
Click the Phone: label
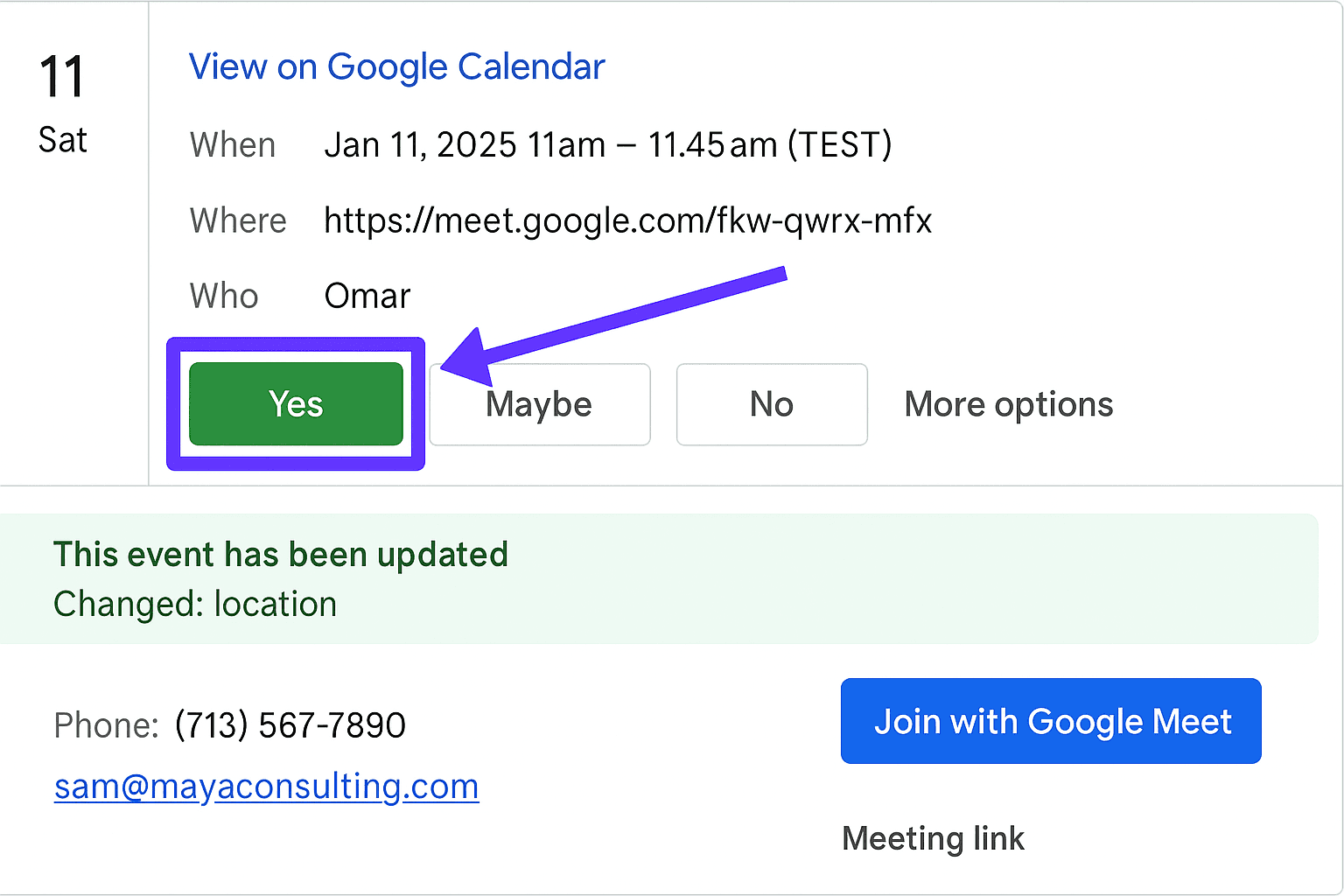click(106, 725)
